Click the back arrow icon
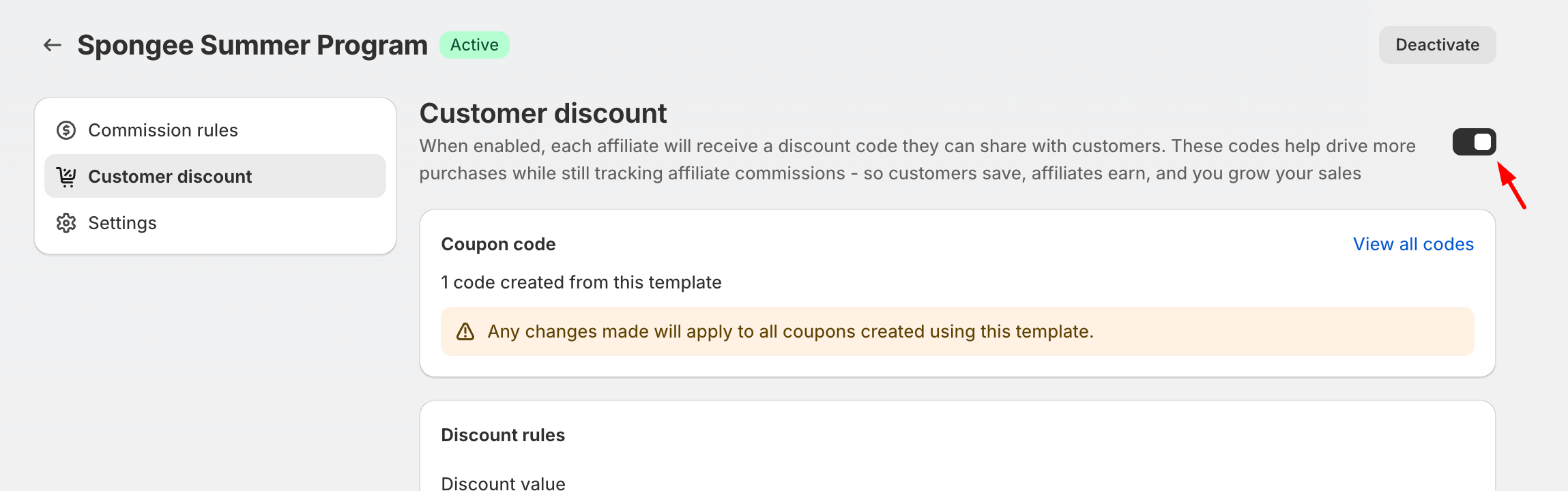1568x491 pixels. tap(53, 45)
